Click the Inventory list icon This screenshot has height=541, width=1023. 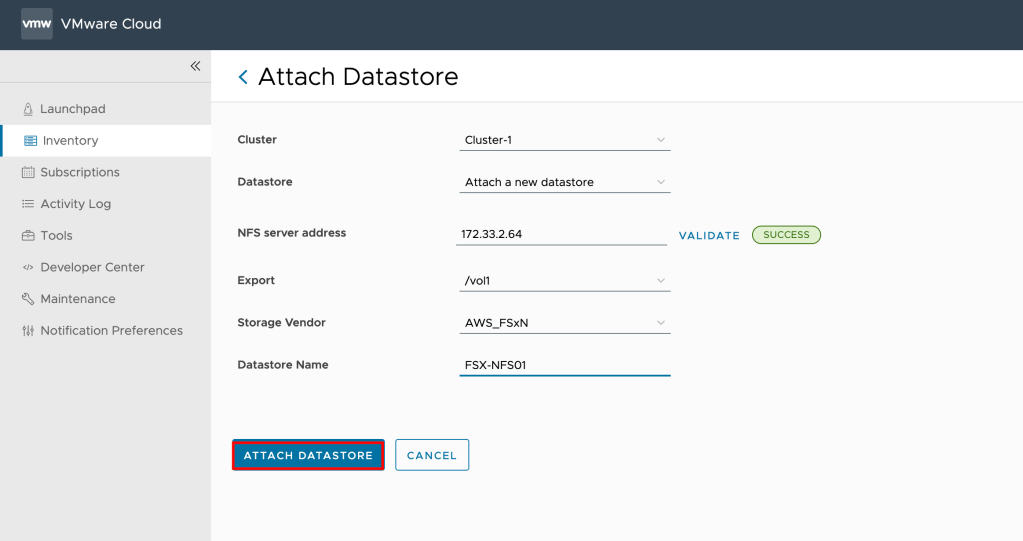(30, 141)
